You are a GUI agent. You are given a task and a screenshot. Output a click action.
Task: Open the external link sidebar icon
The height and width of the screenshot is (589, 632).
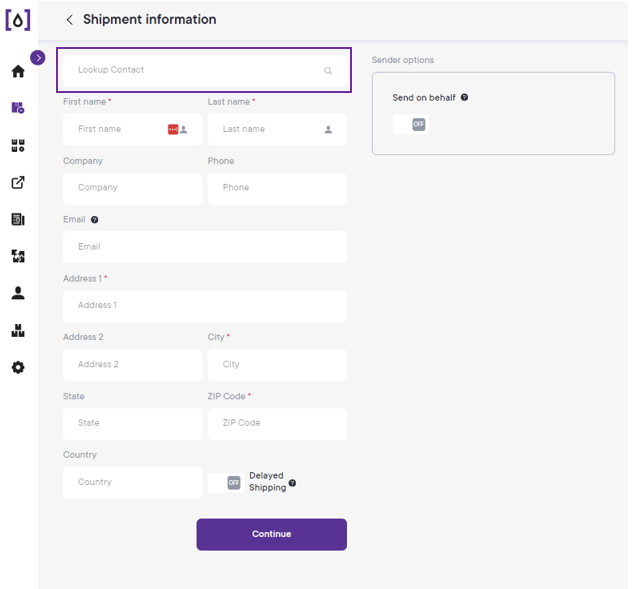click(18, 183)
